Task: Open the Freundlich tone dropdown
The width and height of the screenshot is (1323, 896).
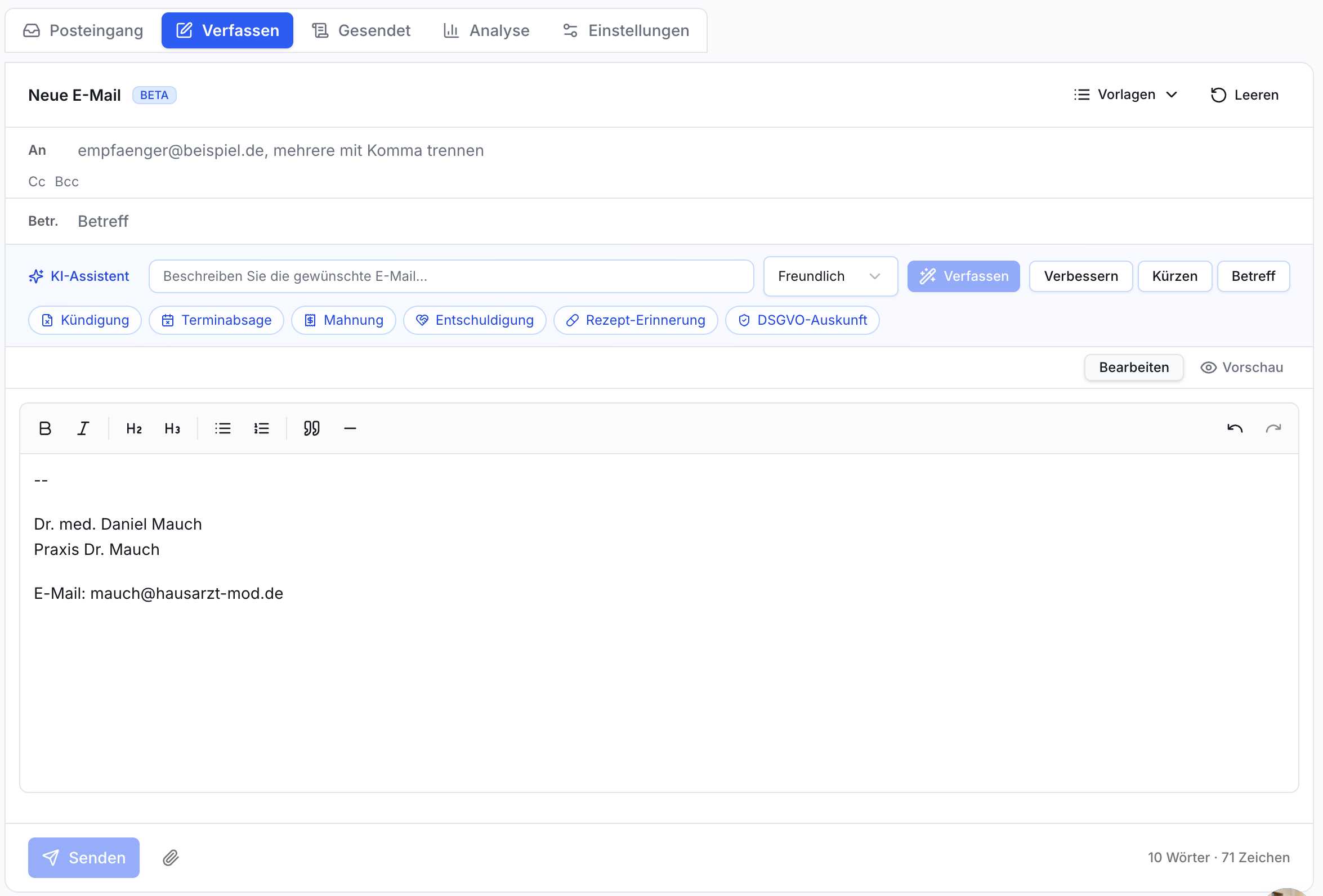Action: [830, 276]
